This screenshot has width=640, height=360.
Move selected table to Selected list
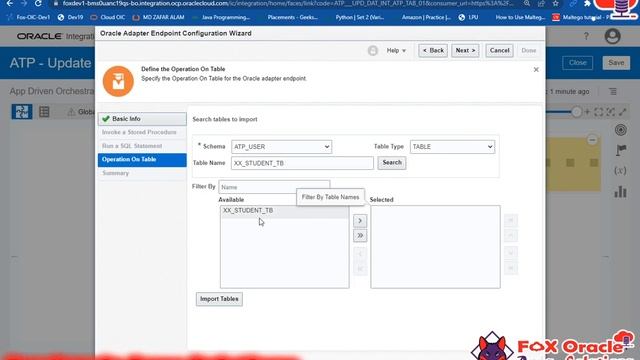coord(360,221)
